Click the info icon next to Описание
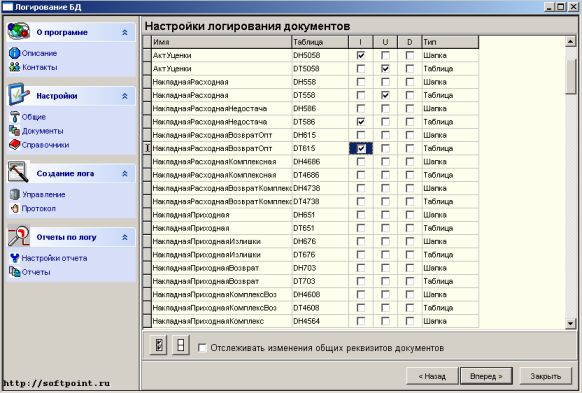 pyautogui.click(x=14, y=53)
